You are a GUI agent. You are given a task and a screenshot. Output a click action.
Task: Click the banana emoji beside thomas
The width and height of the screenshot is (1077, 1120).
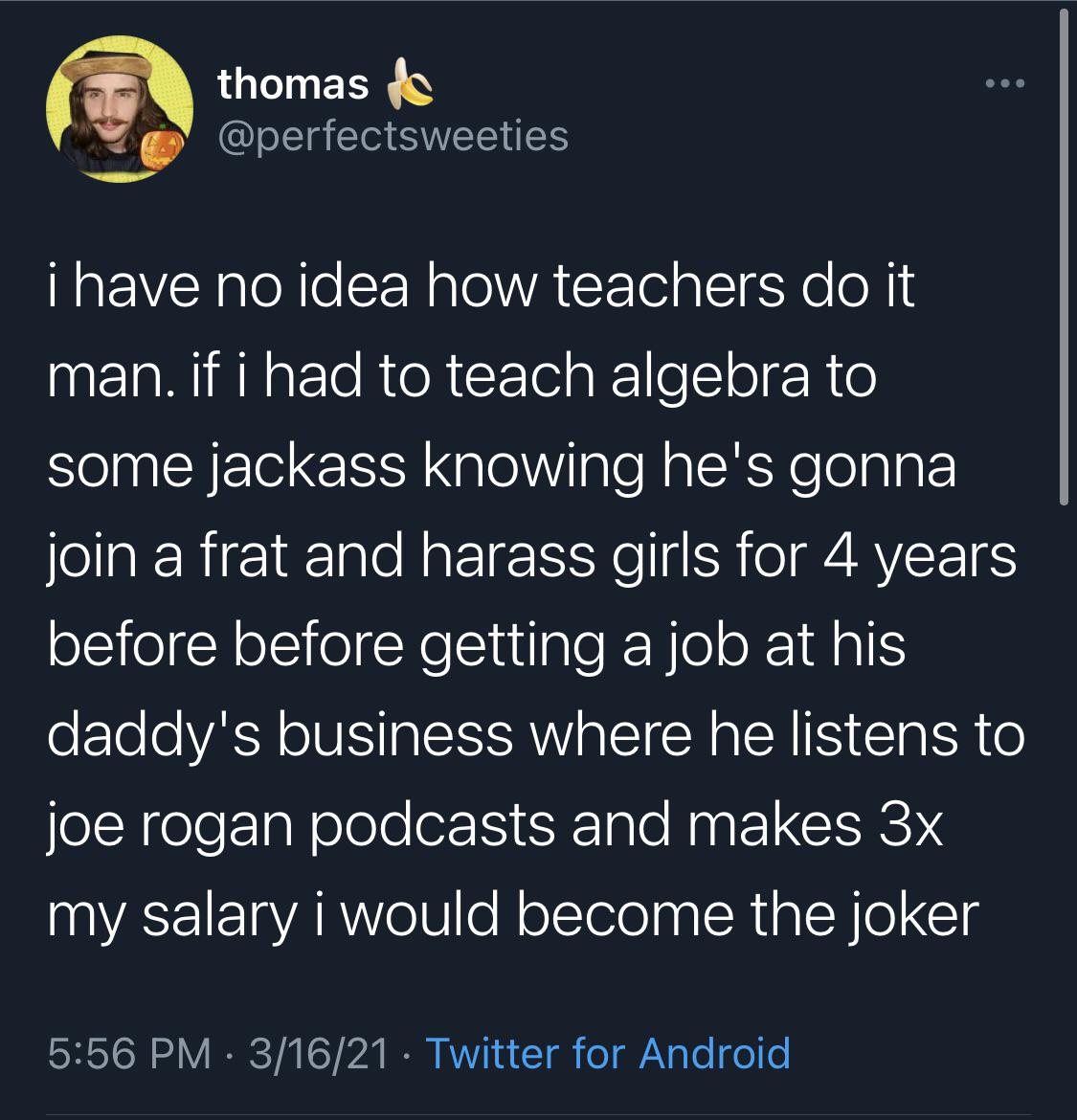click(412, 85)
